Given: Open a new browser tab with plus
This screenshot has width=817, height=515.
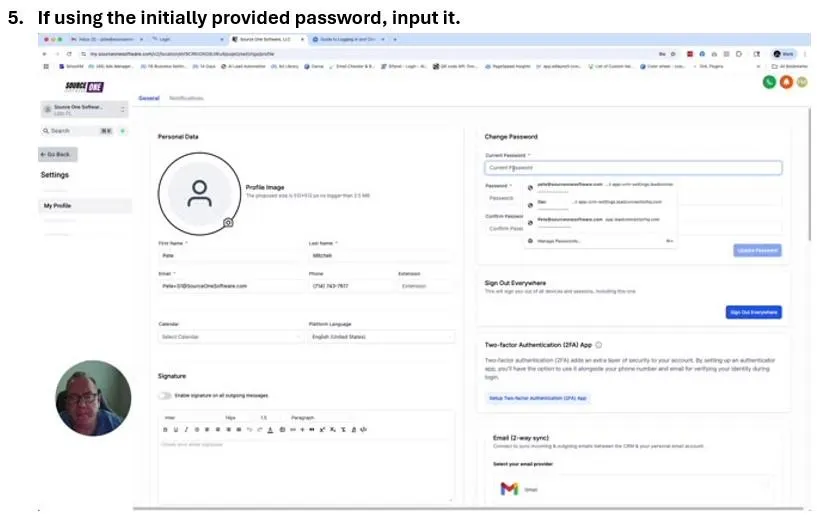Looking at the screenshot, I should click(x=395, y=39).
